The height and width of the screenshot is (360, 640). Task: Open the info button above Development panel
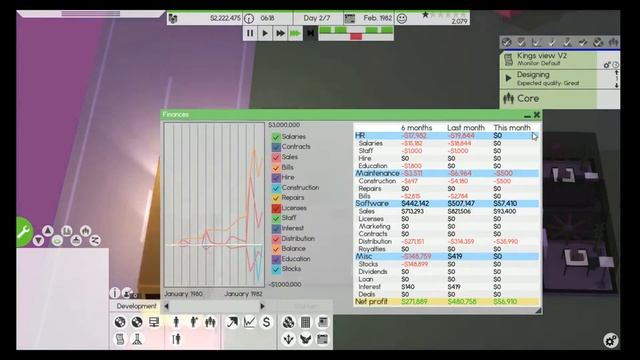click(115, 293)
